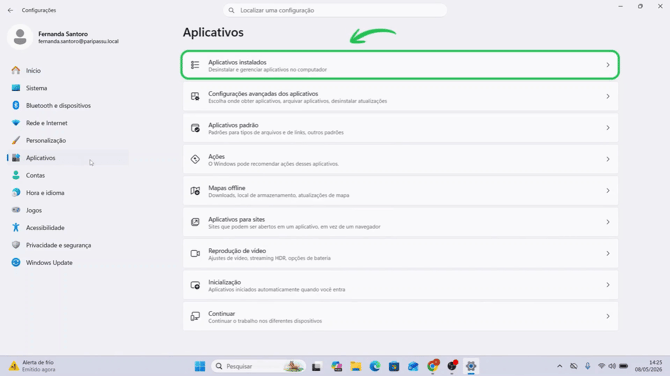This screenshot has height=376, width=670.
Task: Click the Aplicativos padrão icon
Action: coord(195,128)
